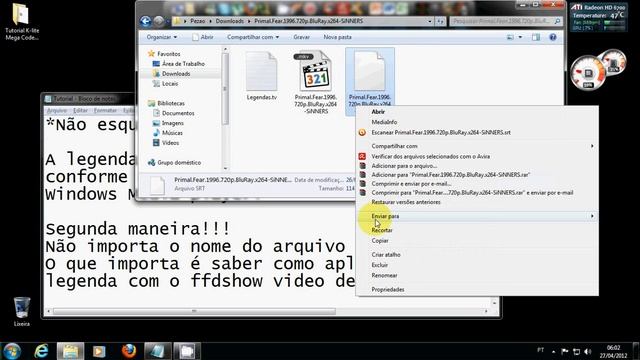Viewport: 640px width, 360px height.
Task: Open the Recycle Bin Lixeira icon
Action: [22, 311]
